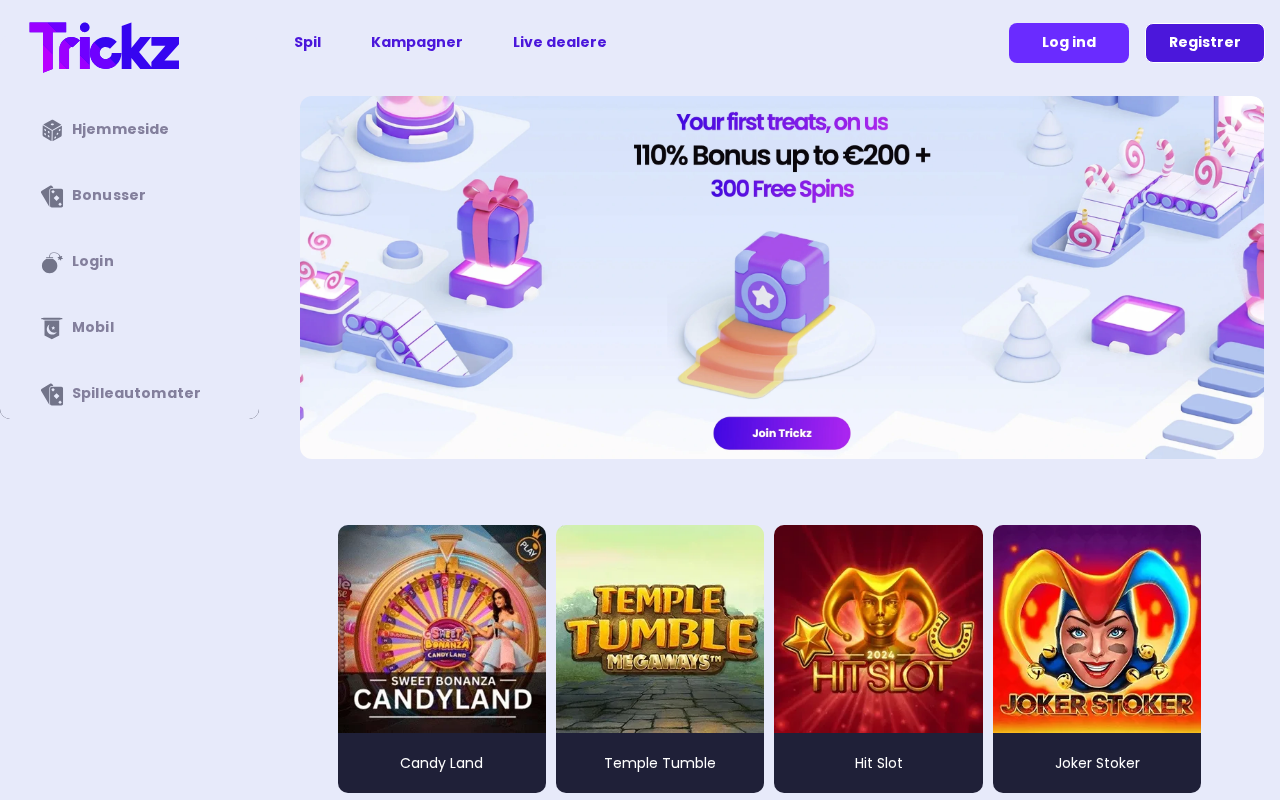The image size is (1280, 800).
Task: Open the Hjemmeside sidebar link
Action: [x=120, y=129]
